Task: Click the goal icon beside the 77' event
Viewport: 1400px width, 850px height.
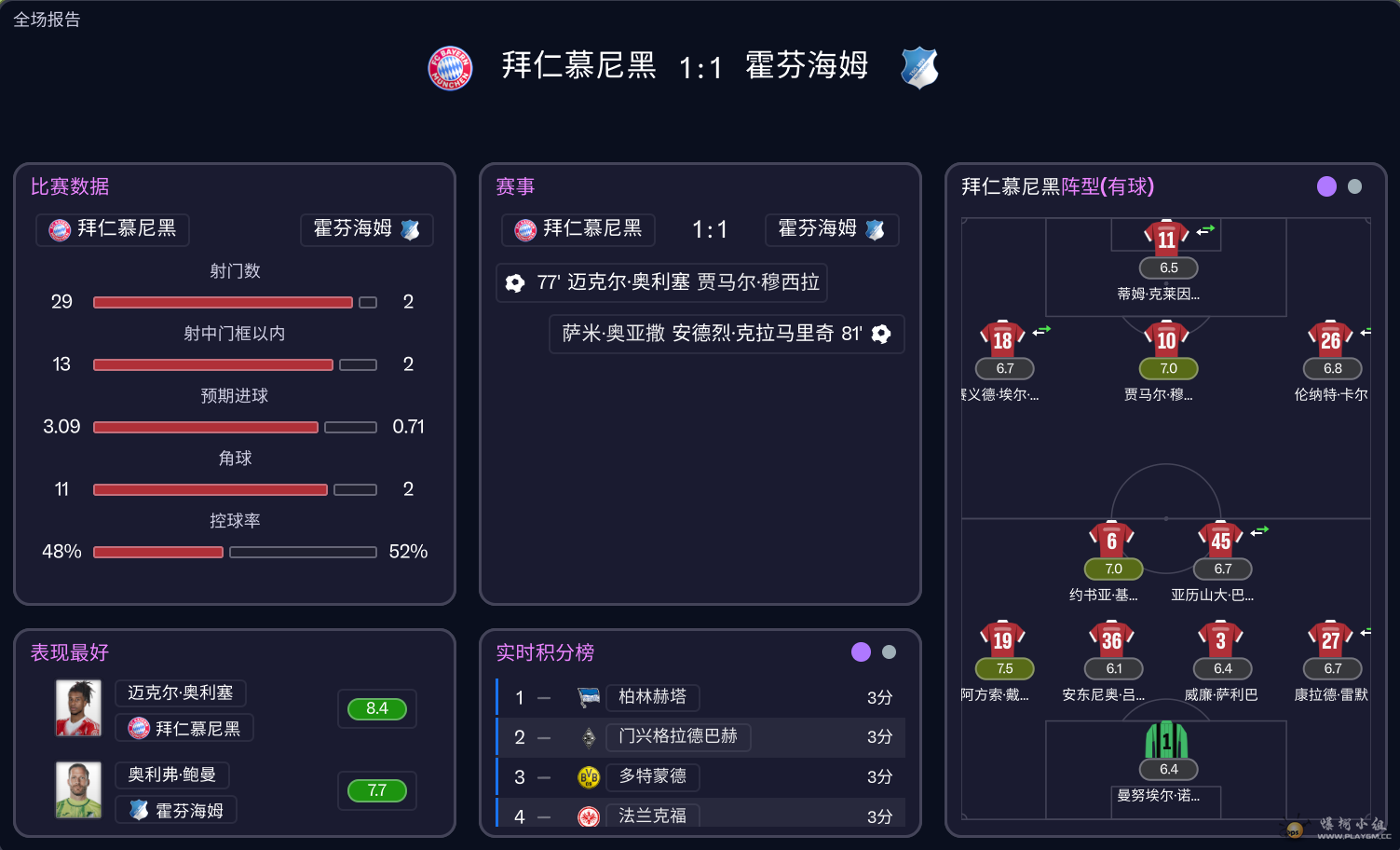Action: click(515, 283)
